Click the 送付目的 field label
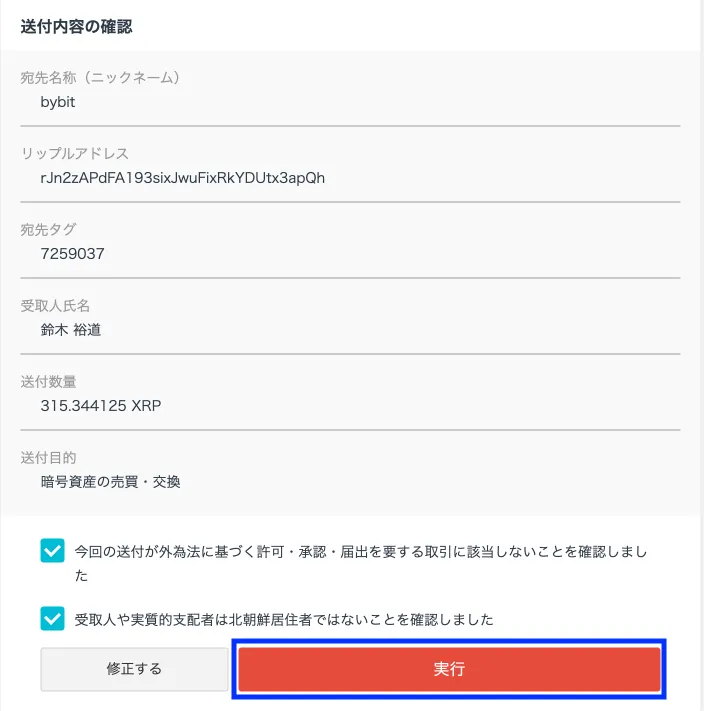704x711 pixels. 48,458
